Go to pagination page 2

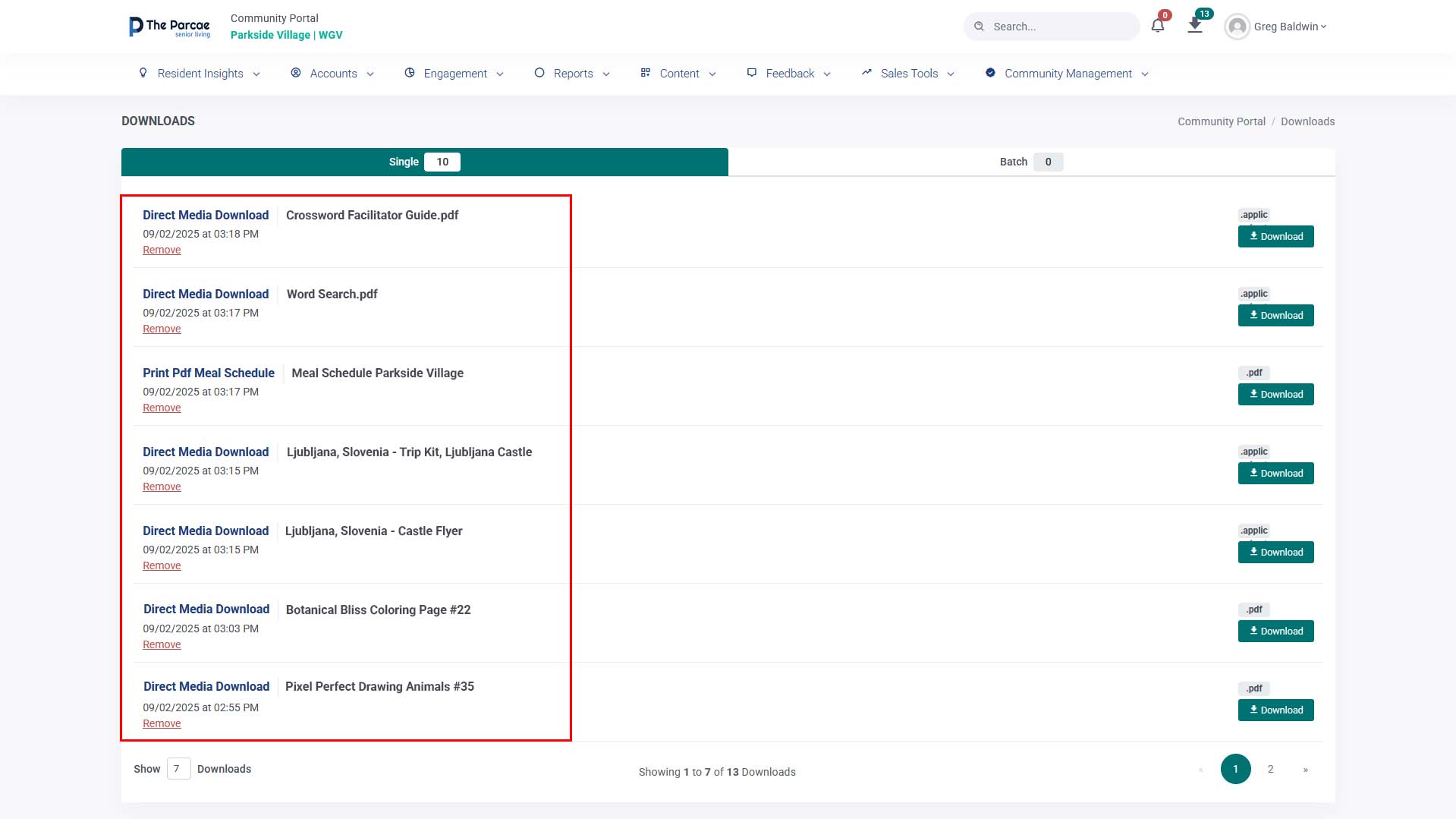1270,769
